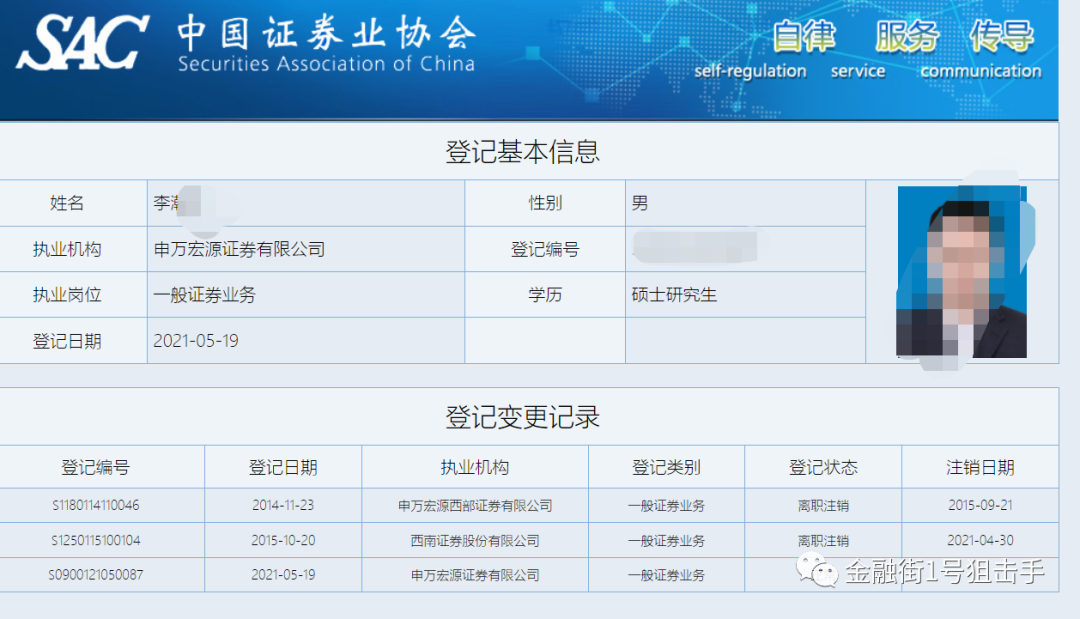
Task: Click the 中国证券业协会 banner title
Action: pyautogui.click(x=326, y=32)
